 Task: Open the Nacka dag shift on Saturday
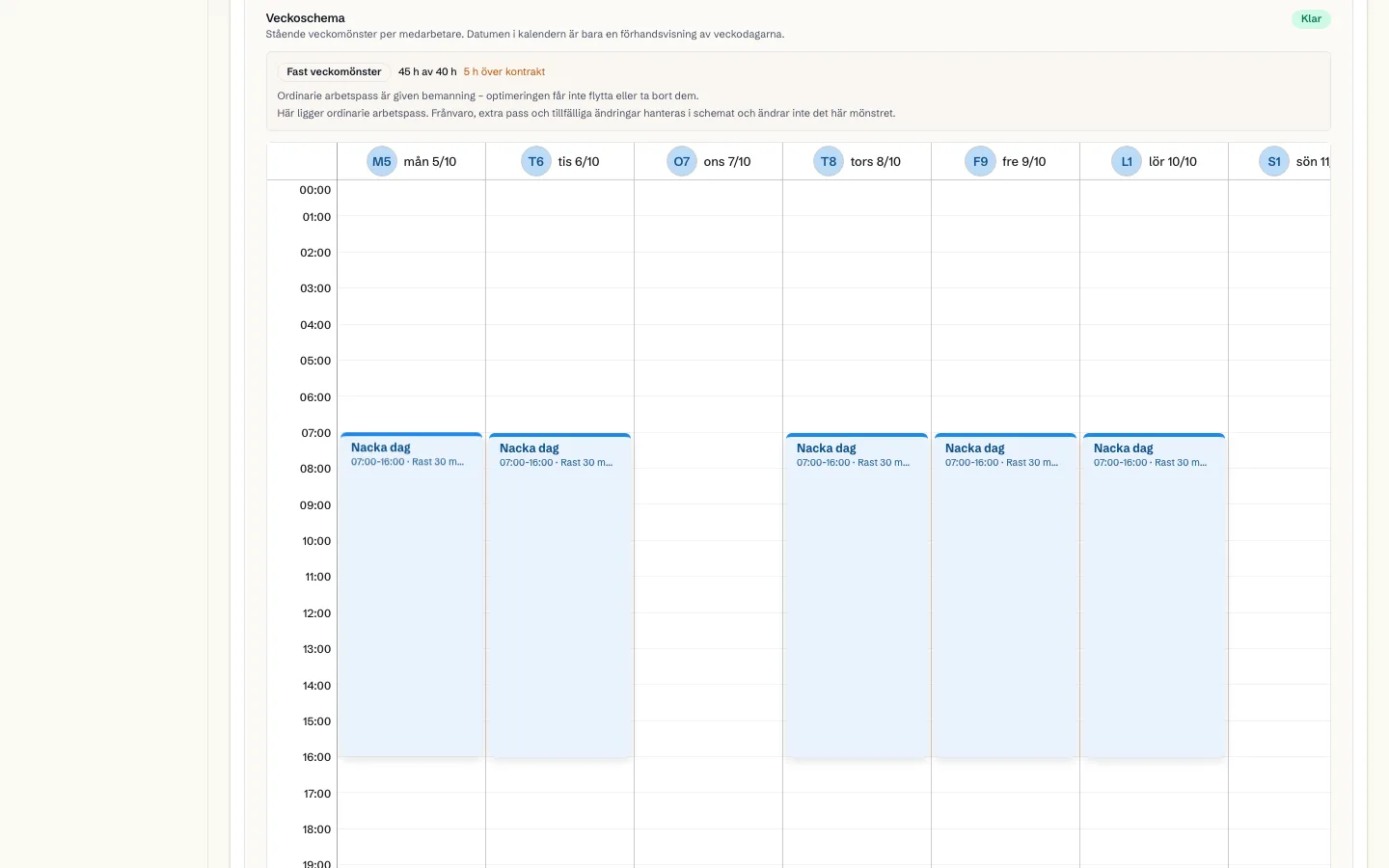(x=1154, y=595)
